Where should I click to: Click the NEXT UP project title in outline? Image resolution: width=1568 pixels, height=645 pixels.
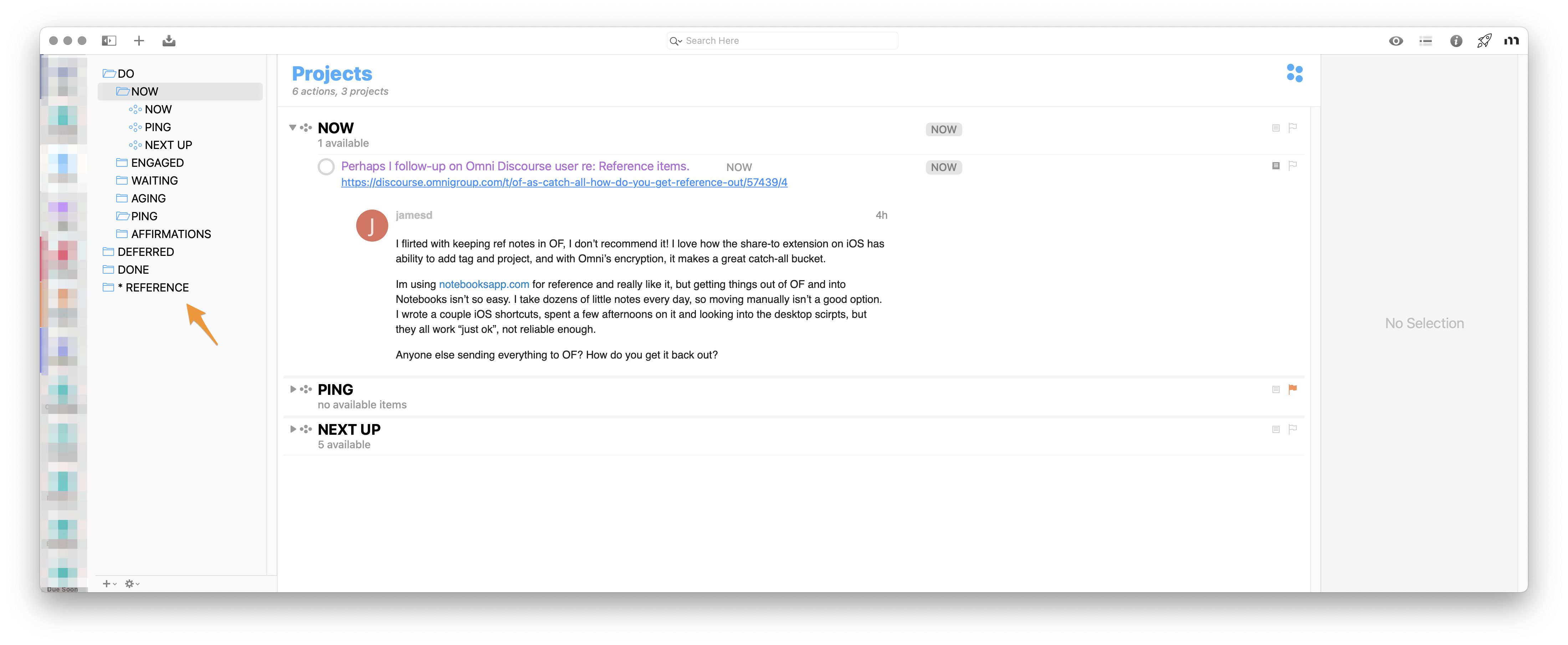(349, 430)
